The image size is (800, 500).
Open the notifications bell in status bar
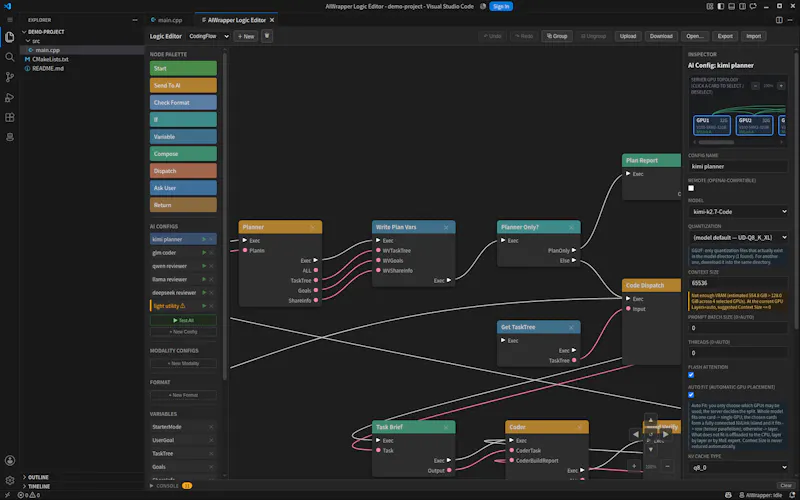point(792,495)
